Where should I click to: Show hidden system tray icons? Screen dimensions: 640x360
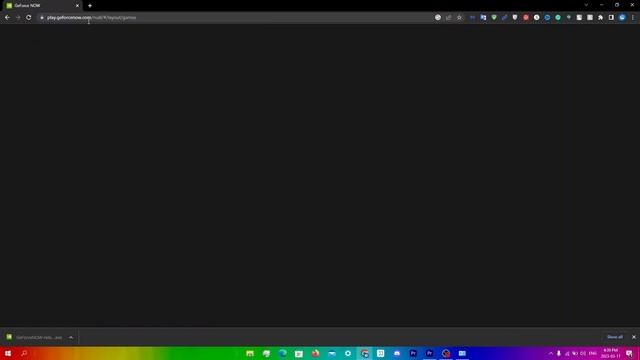tap(551, 353)
